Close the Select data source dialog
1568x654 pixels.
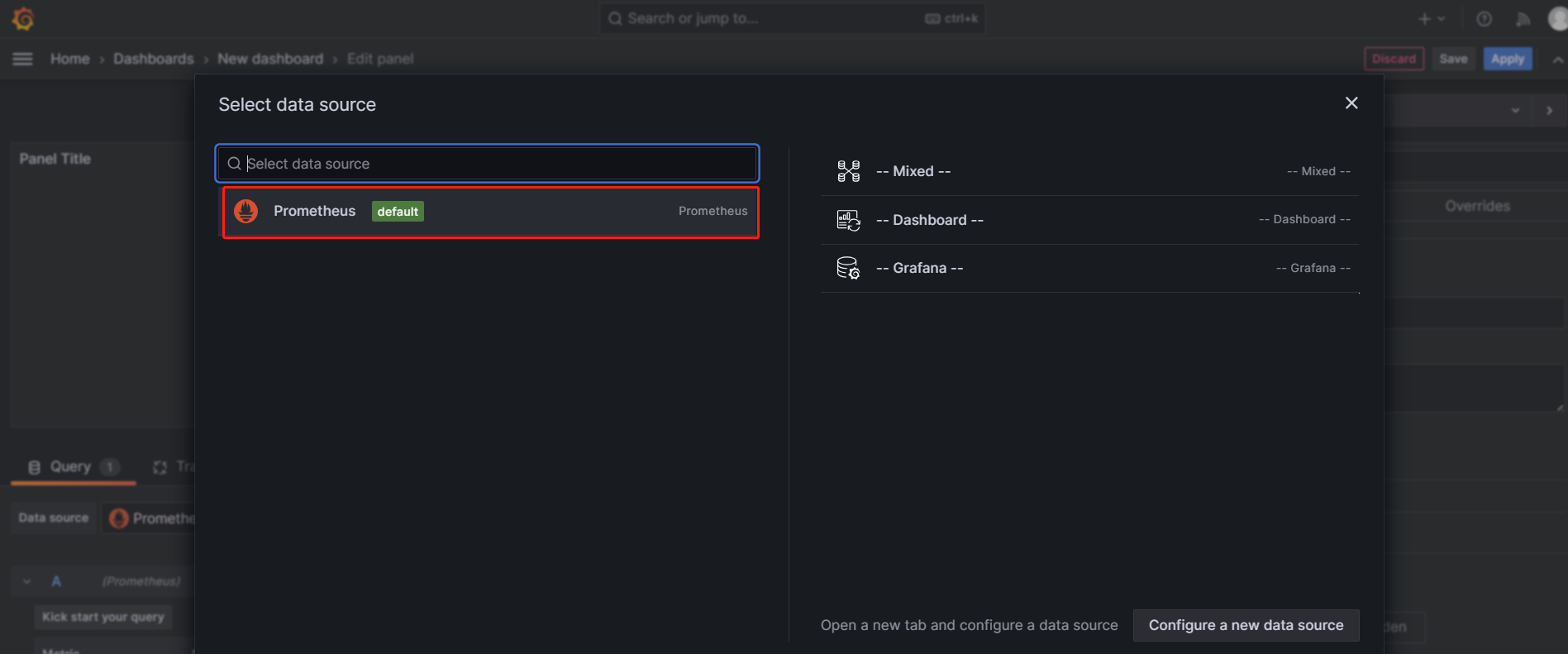1351,103
